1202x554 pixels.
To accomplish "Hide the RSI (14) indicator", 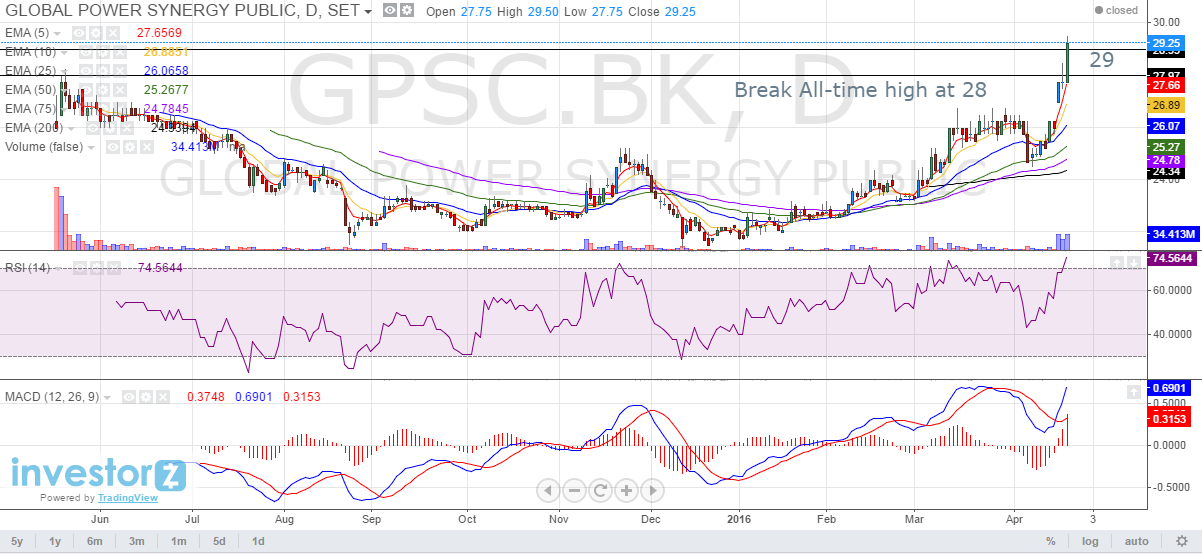I will [80, 268].
